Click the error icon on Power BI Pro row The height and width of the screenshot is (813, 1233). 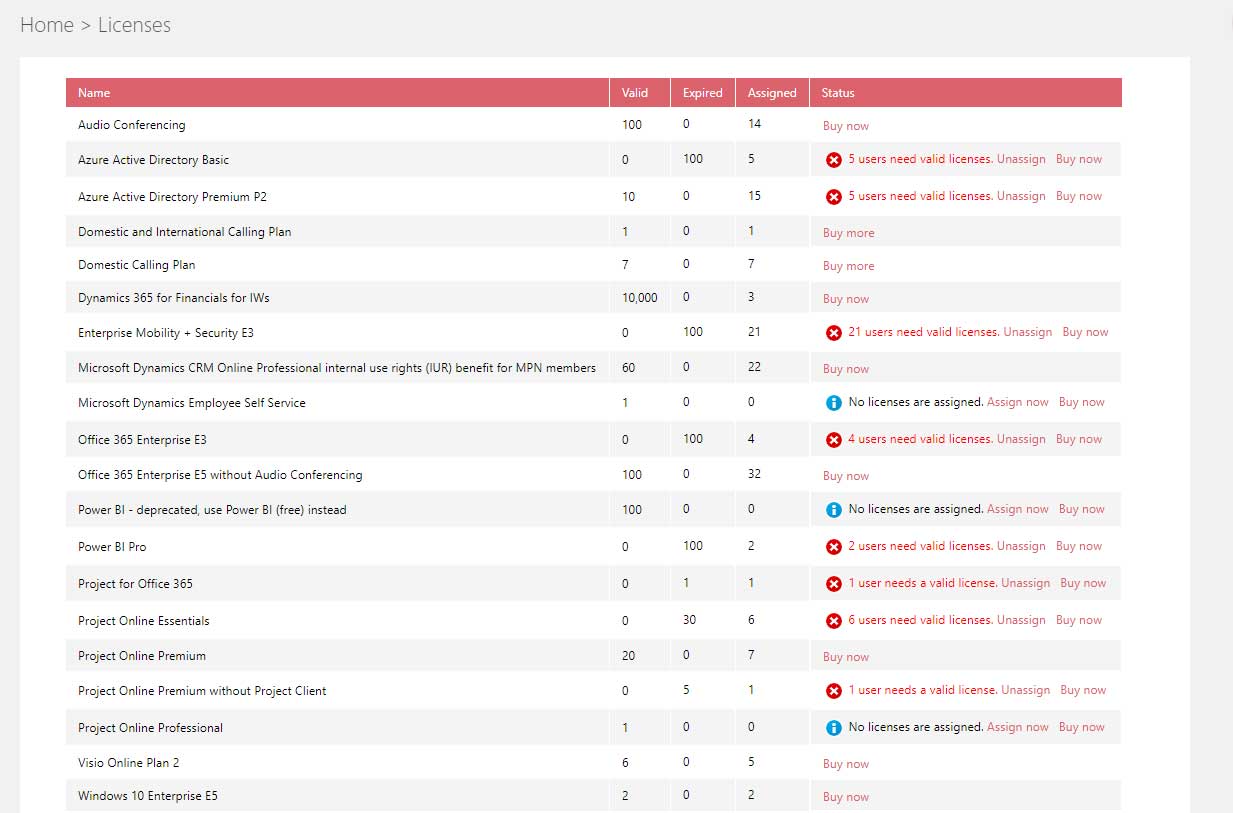point(833,547)
